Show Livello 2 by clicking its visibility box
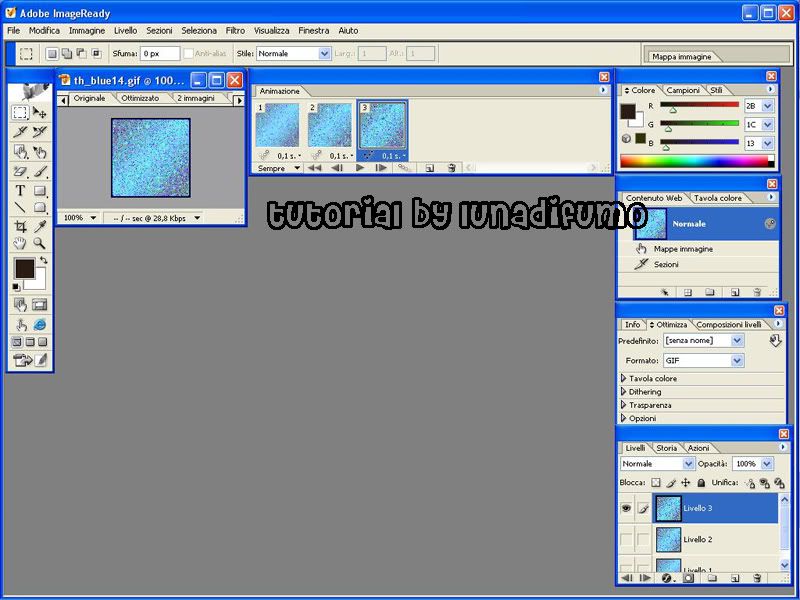The image size is (800, 600). pyautogui.click(x=626, y=539)
